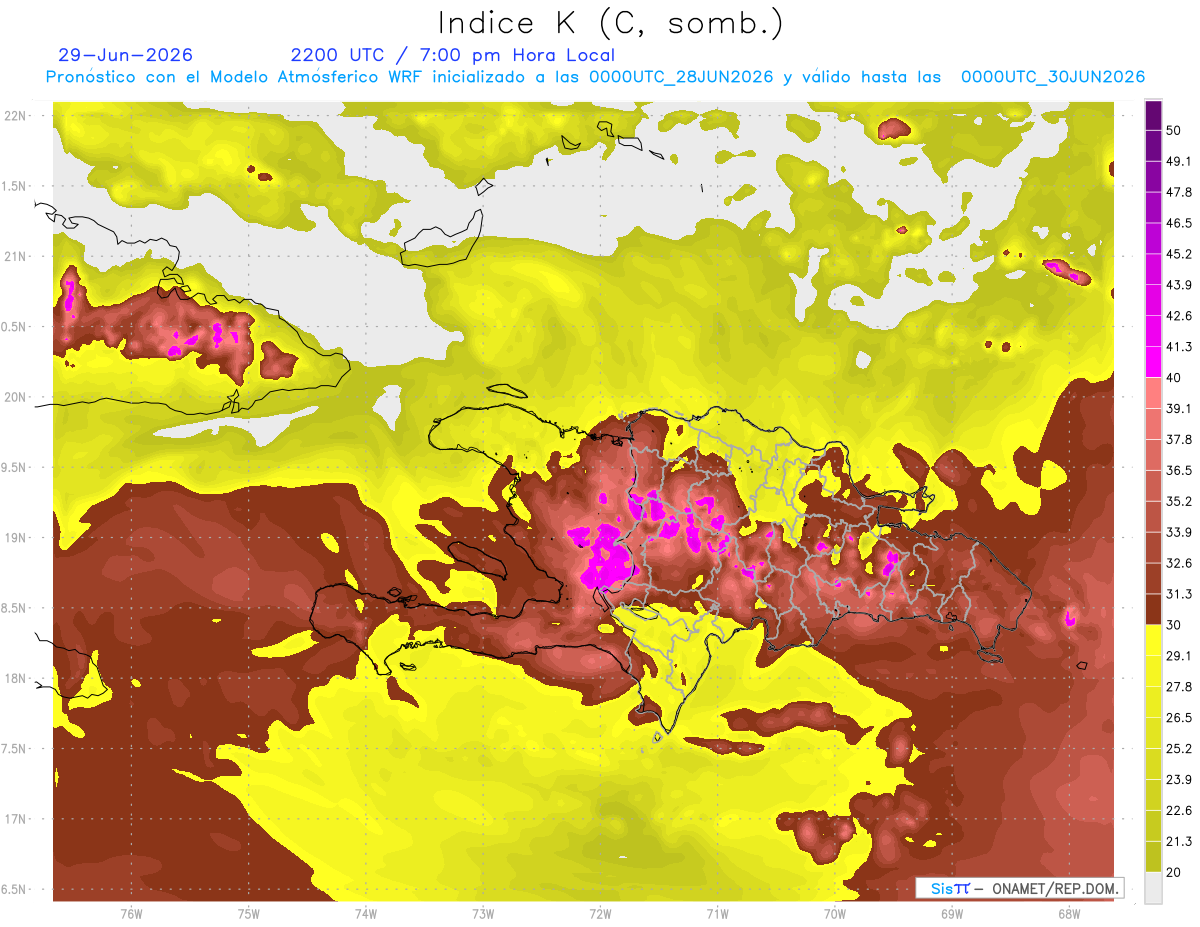Screen dimensions: 1200x927
Task: Click color scale value "49.1"
Action: [1178, 161]
